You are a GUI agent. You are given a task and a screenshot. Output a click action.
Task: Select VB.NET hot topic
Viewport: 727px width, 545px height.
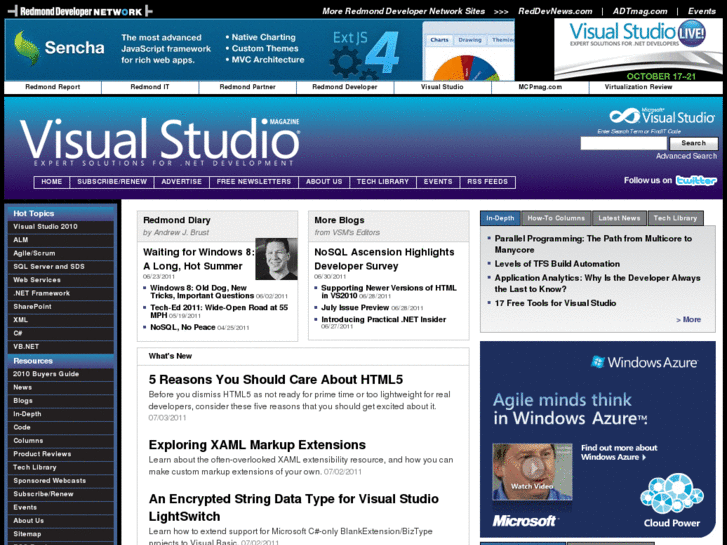(x=61, y=347)
